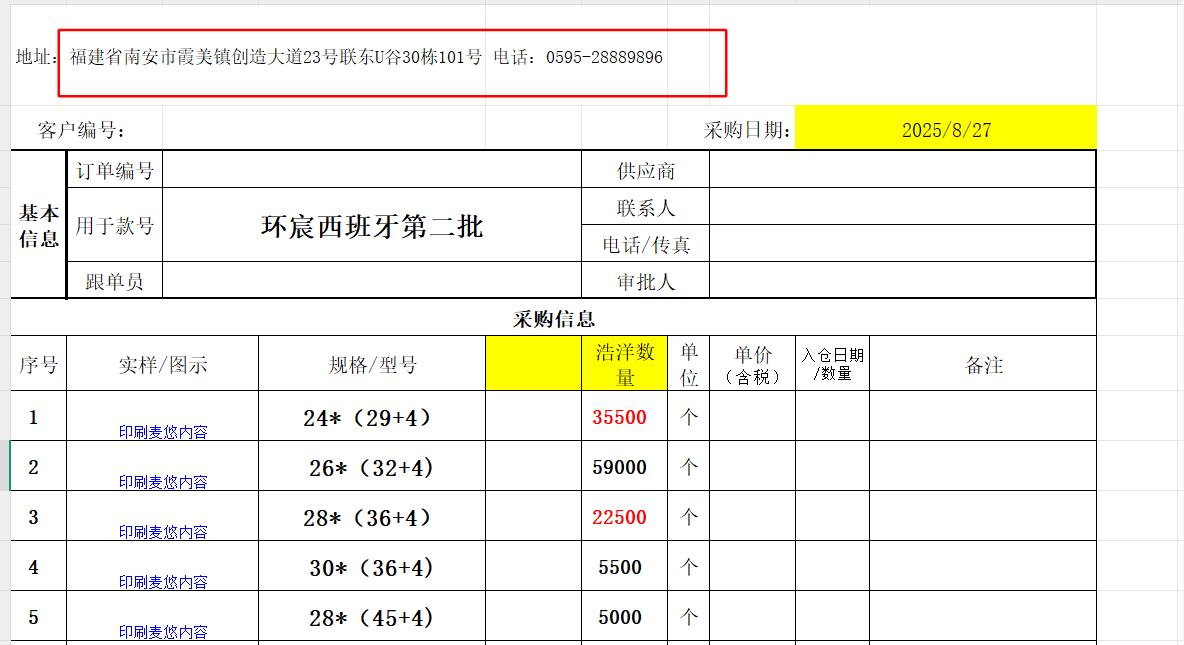Image resolution: width=1184 pixels, height=645 pixels.
Task: Click the 环宸西班牙第二批 style number cell
Action: click(371, 226)
